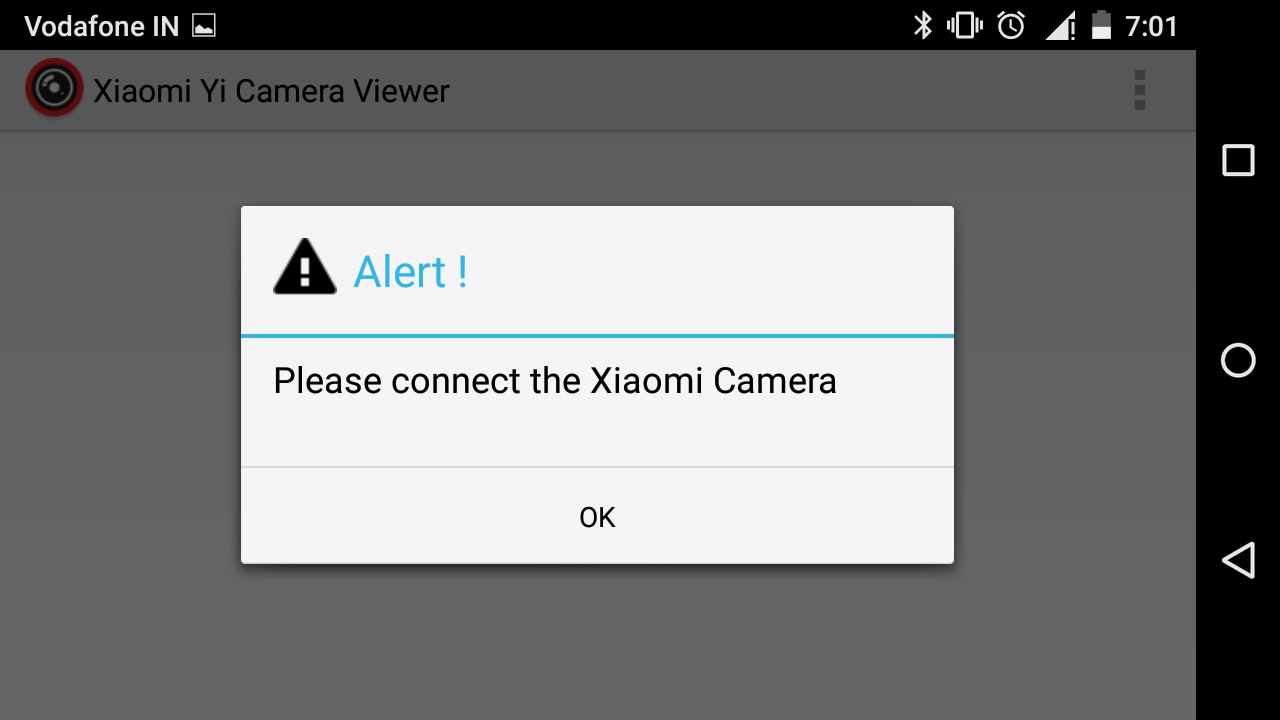Viewport: 1280px width, 720px height.
Task: Open Recents with the square button
Action: pyautogui.click(x=1238, y=160)
